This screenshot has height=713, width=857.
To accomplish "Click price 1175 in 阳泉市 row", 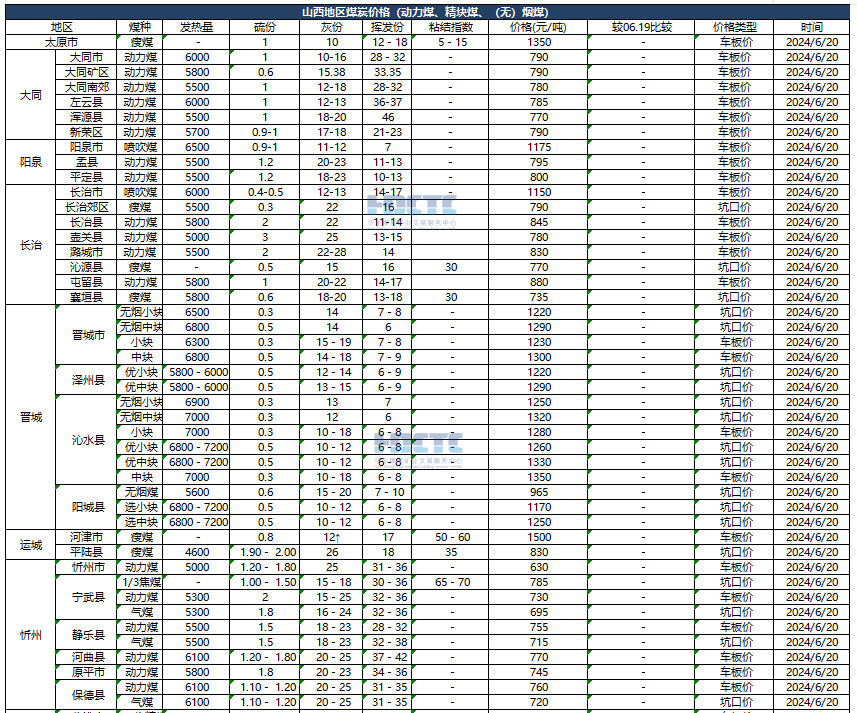I will (538, 148).
